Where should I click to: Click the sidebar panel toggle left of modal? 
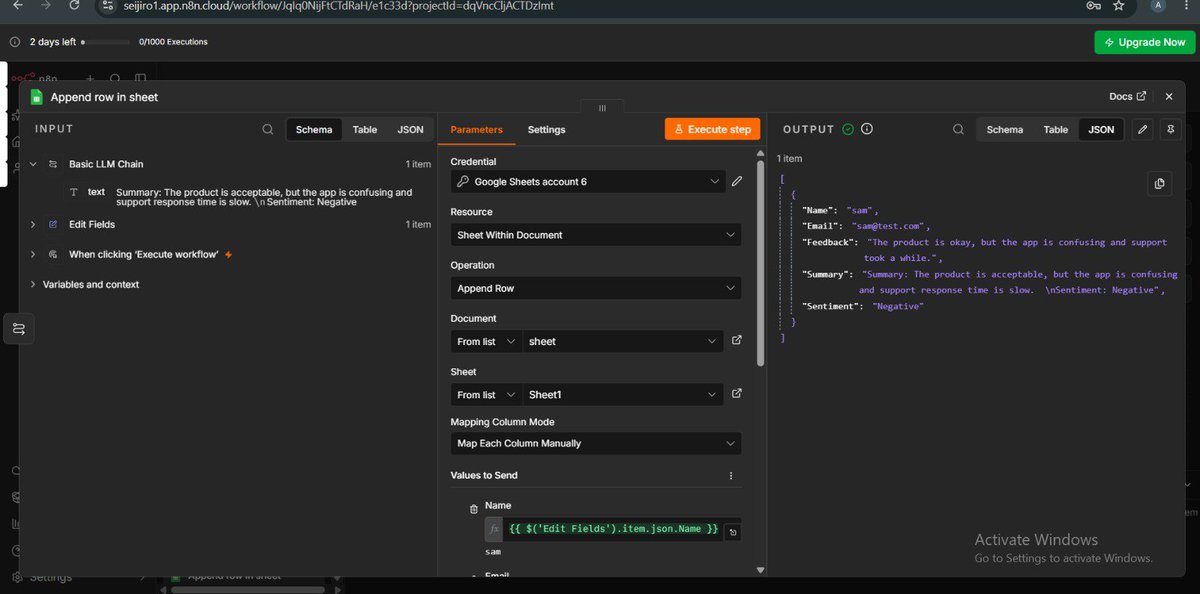coord(18,329)
